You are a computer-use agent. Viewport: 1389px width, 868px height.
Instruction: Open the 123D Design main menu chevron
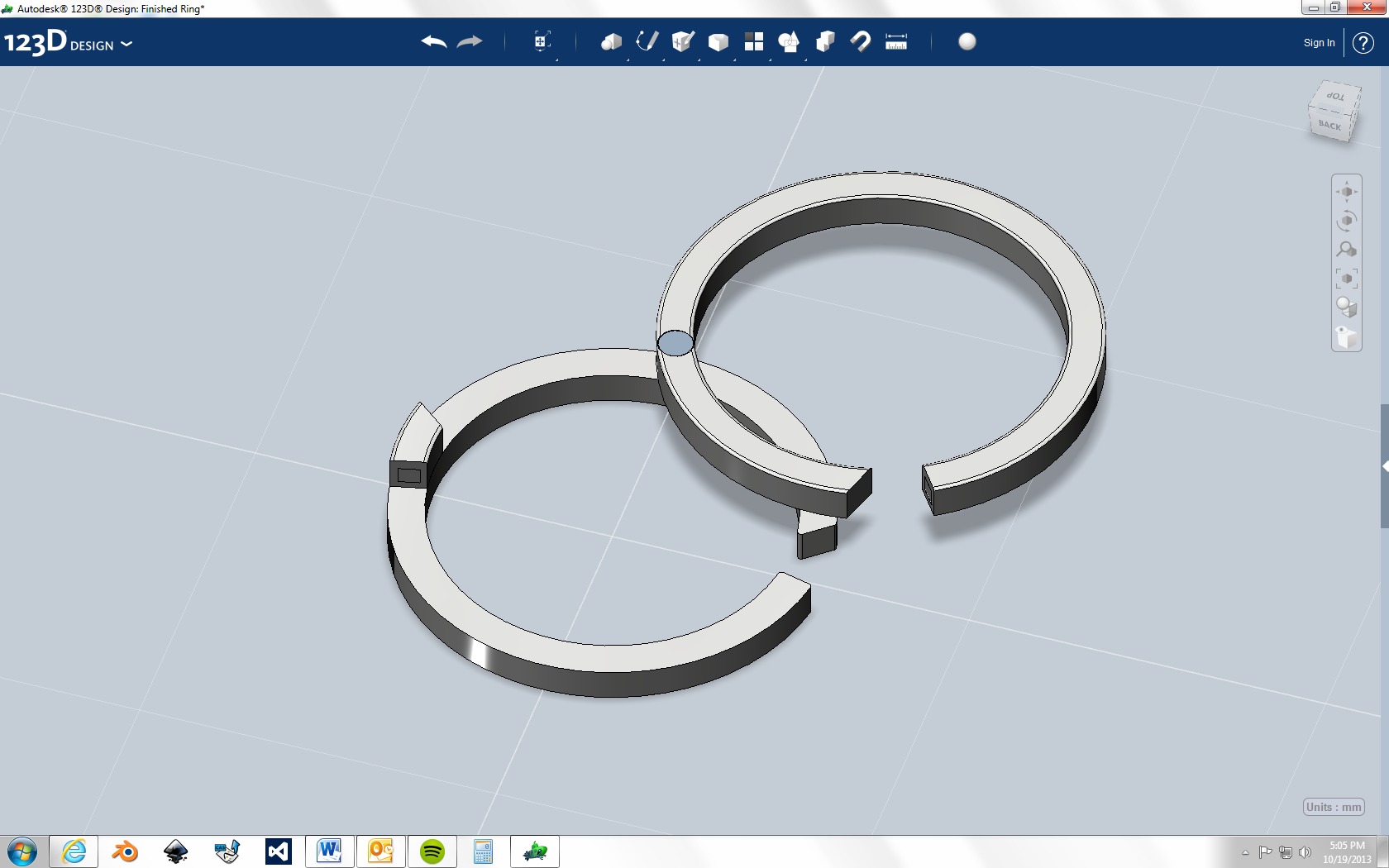click(x=127, y=45)
